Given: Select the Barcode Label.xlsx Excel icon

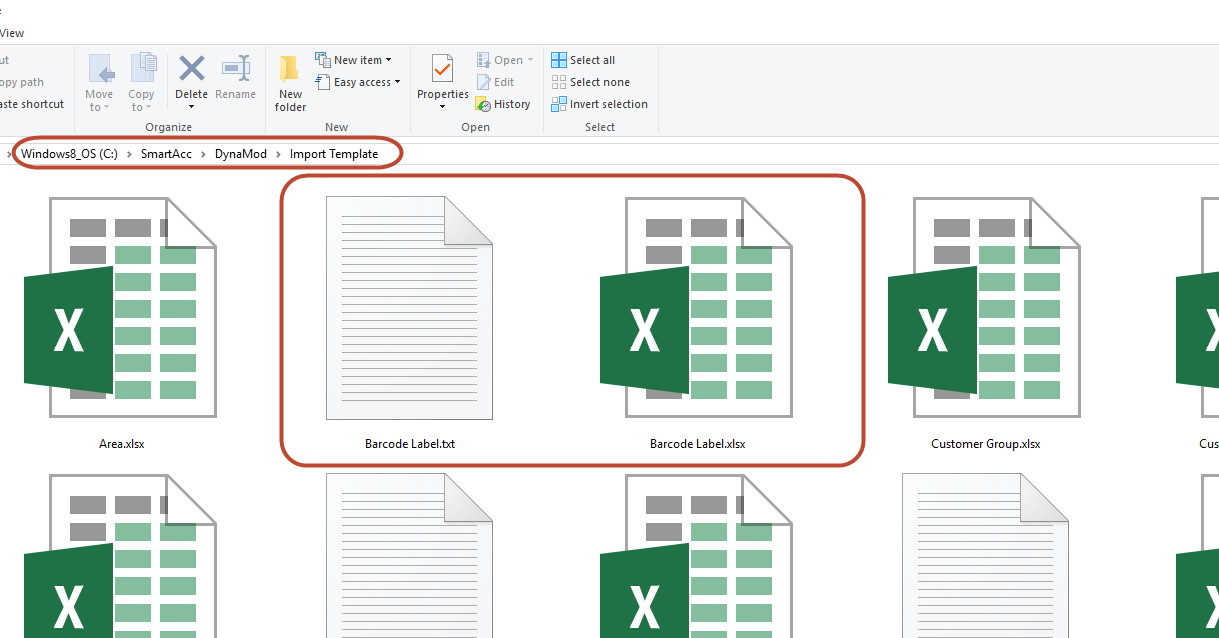Looking at the screenshot, I should (x=697, y=307).
